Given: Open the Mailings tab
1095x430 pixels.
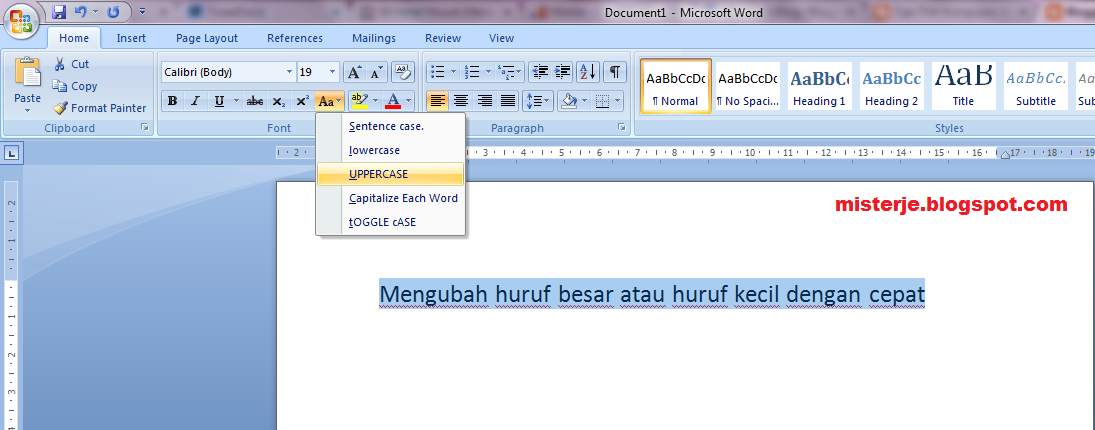Looking at the screenshot, I should (x=374, y=38).
